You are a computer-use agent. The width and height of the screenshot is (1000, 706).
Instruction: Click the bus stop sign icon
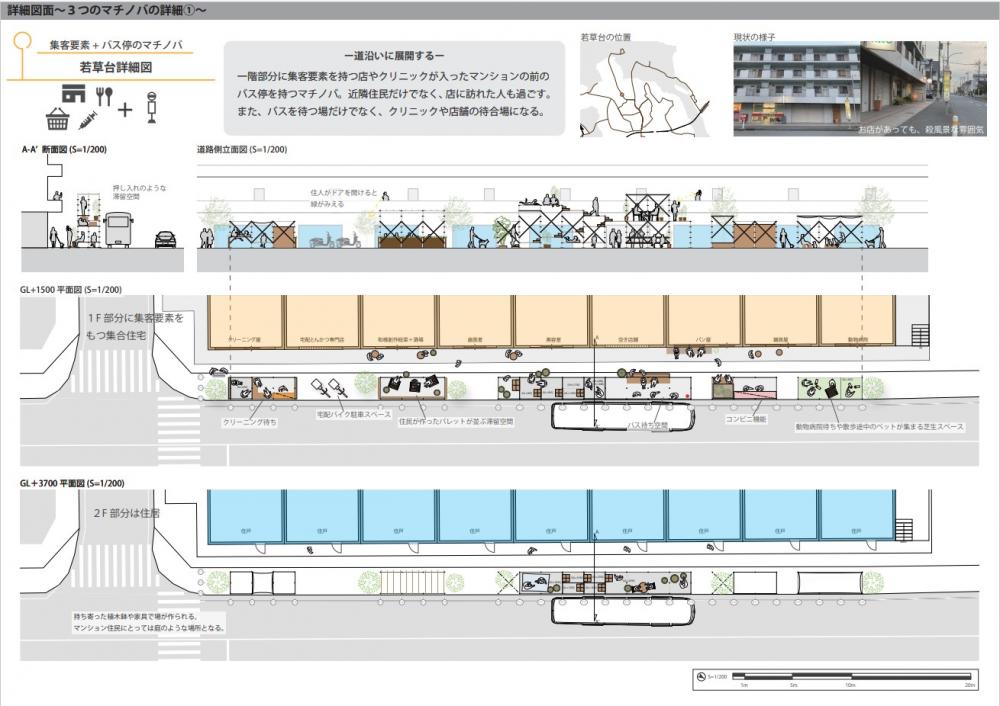click(x=152, y=106)
